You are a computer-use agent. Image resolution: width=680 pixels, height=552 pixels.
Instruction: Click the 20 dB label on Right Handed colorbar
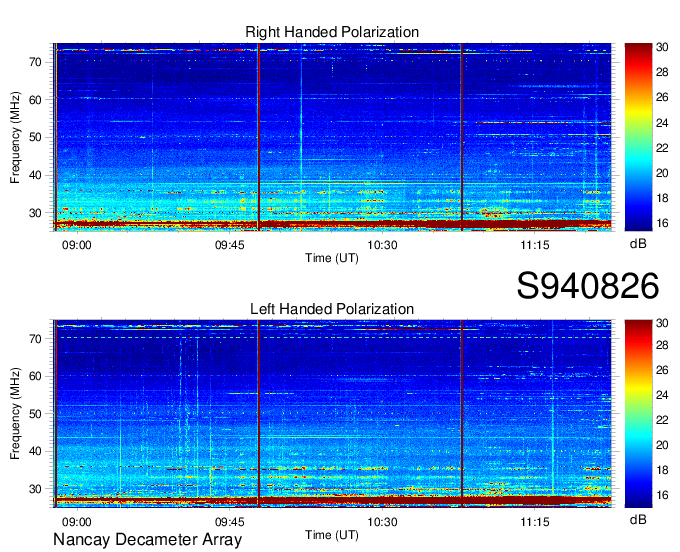[662, 173]
